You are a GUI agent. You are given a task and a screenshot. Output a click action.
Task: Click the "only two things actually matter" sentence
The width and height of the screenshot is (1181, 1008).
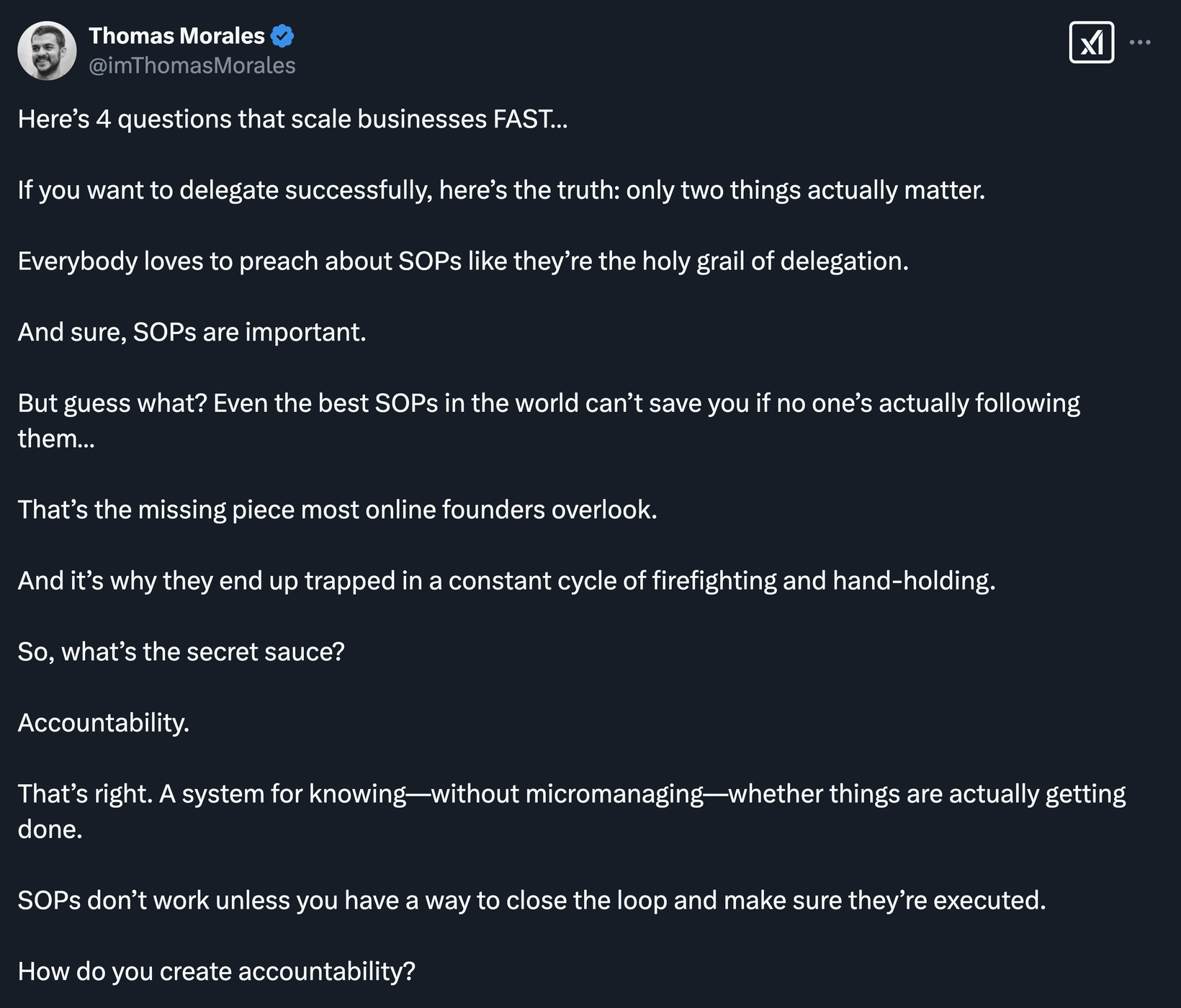point(805,190)
